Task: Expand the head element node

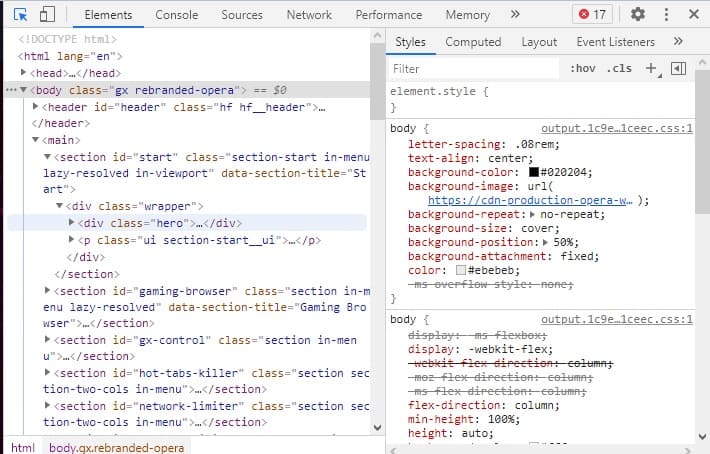Action: (25, 73)
